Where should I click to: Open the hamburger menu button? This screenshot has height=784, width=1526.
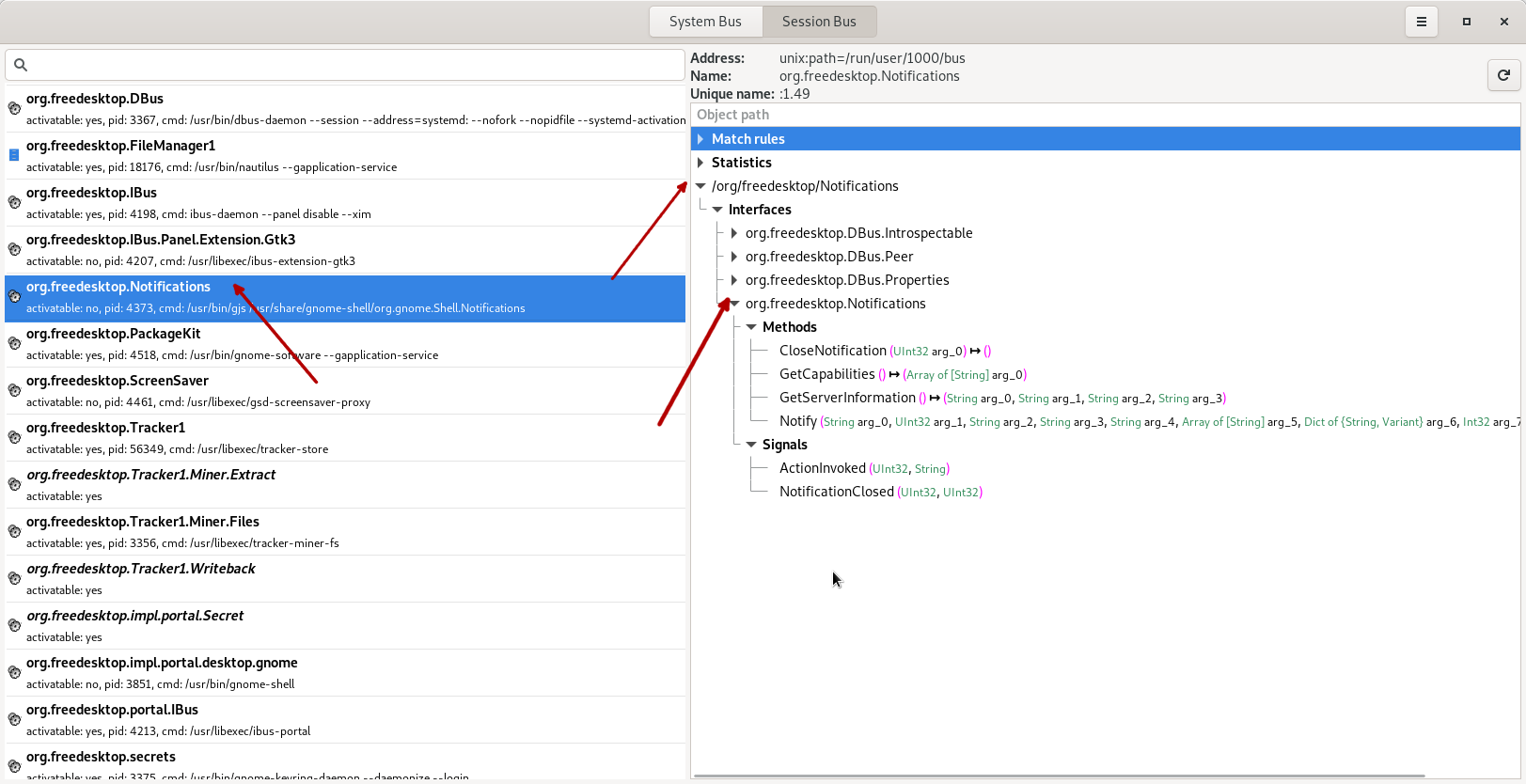coord(1421,22)
